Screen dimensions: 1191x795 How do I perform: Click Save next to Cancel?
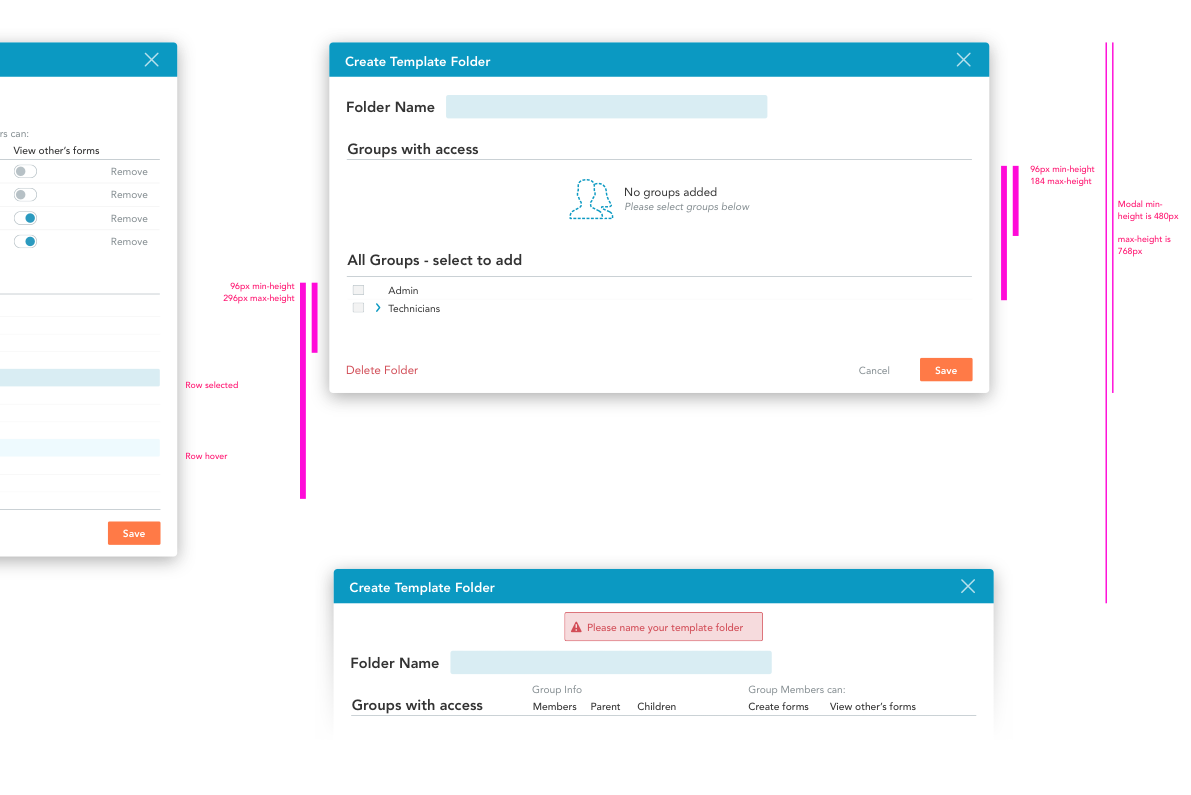(945, 370)
